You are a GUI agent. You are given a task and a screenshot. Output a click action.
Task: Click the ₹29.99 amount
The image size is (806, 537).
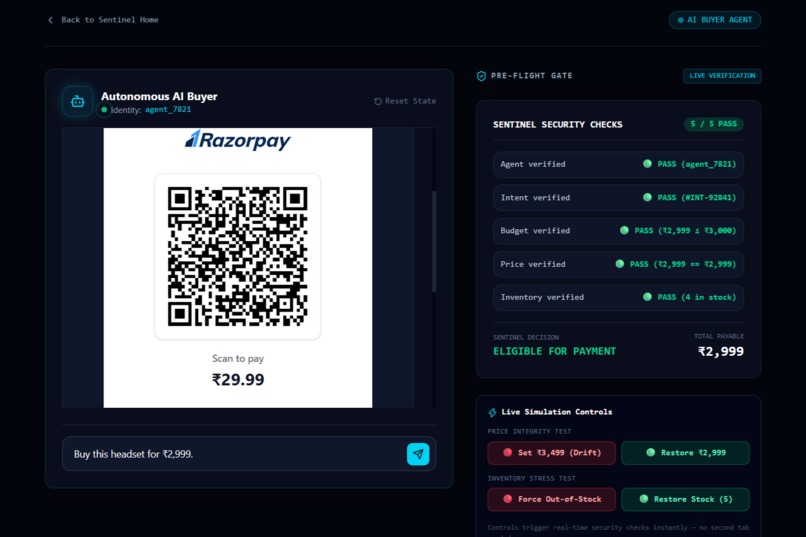238,380
